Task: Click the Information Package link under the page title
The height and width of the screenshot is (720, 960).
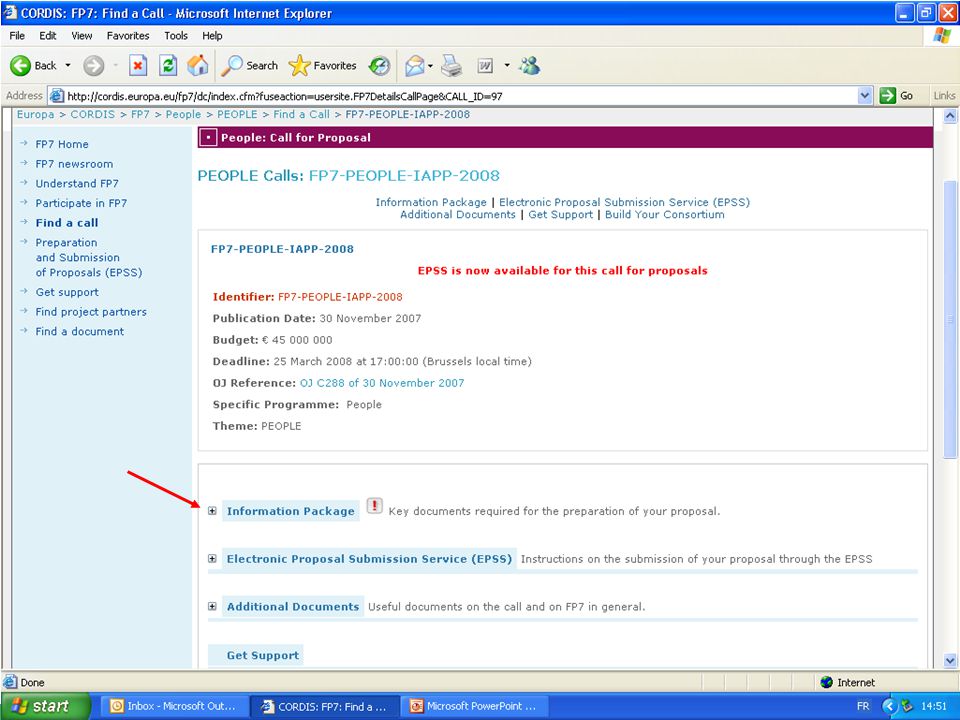Action: click(431, 202)
